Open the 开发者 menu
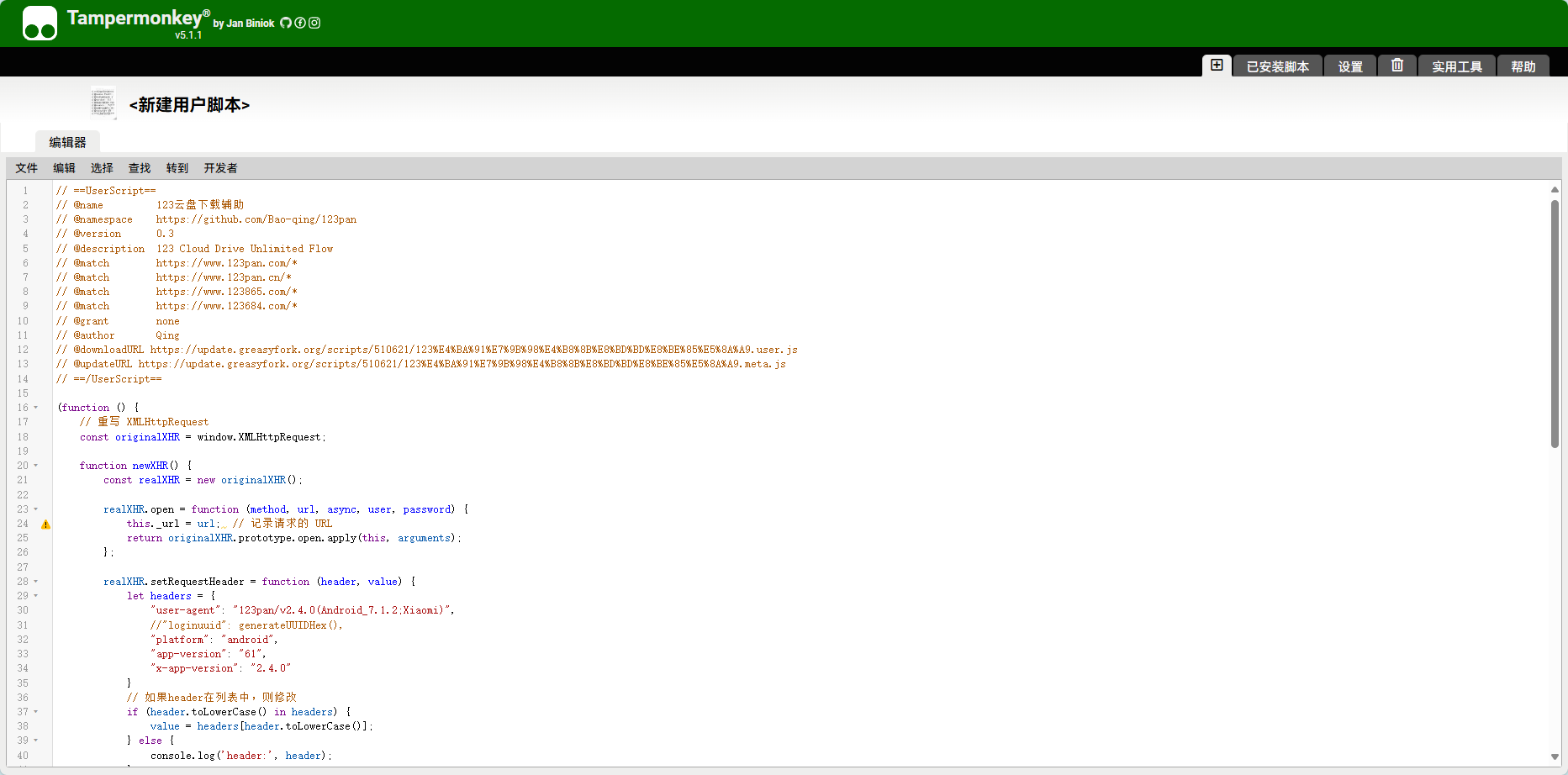Image resolution: width=1568 pixels, height=775 pixels. pos(220,168)
